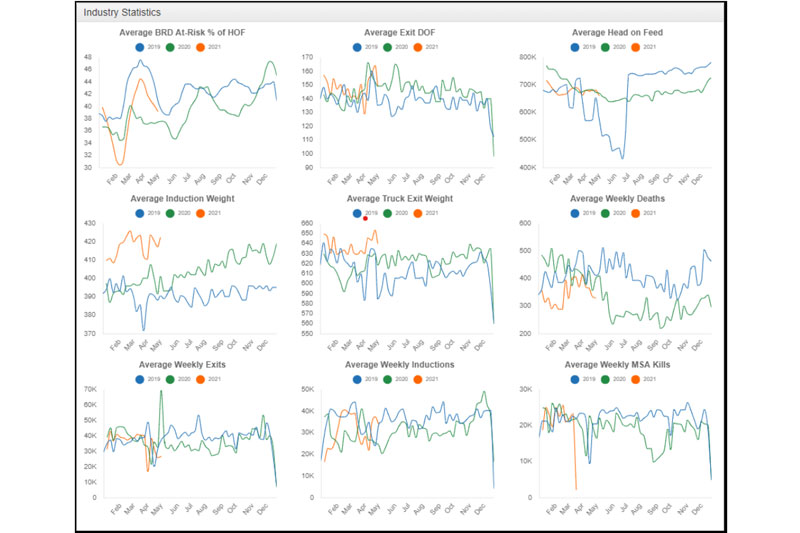Viewport: 800px width, 533px height.
Task: Click the 430 axis label in Induction Weight
Action: 90,223
